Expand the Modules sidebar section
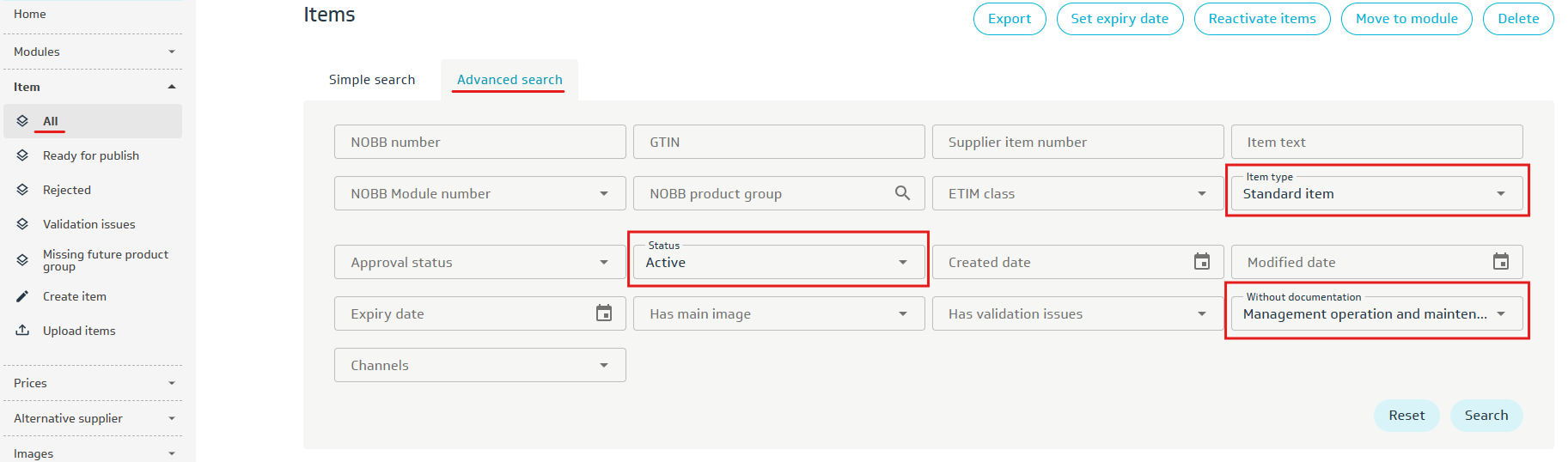1568x462 pixels. pos(93,52)
